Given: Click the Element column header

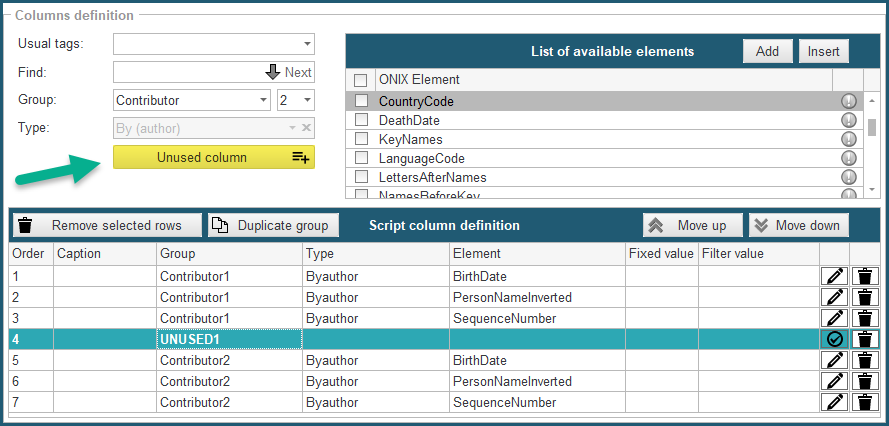Looking at the screenshot, I should coord(537,254).
